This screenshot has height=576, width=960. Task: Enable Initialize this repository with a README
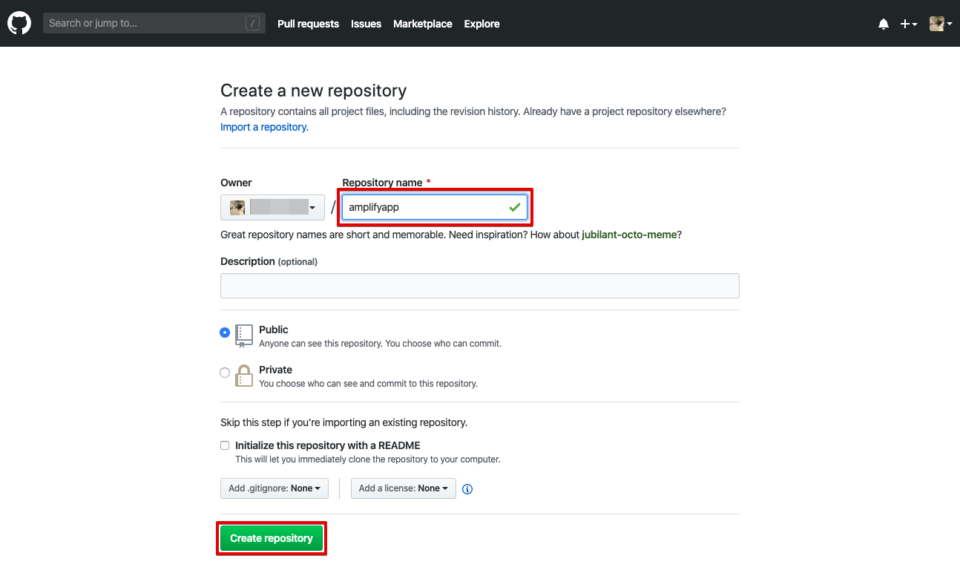click(224, 445)
